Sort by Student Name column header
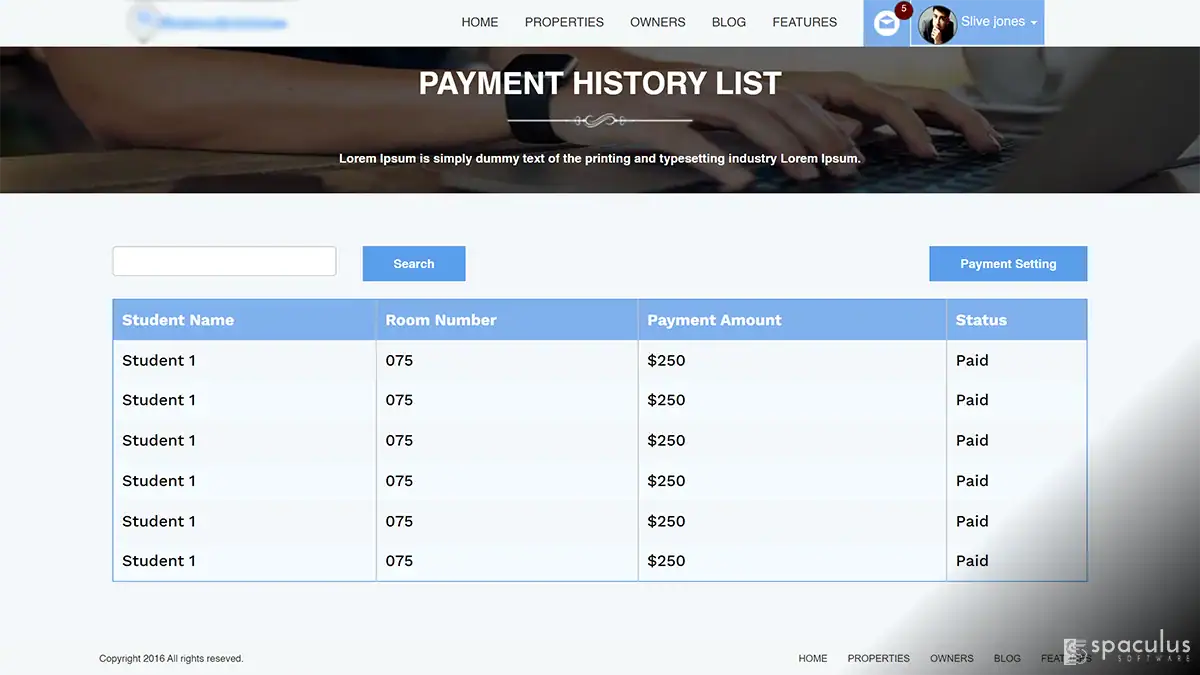This screenshot has height=675, width=1200. point(178,320)
